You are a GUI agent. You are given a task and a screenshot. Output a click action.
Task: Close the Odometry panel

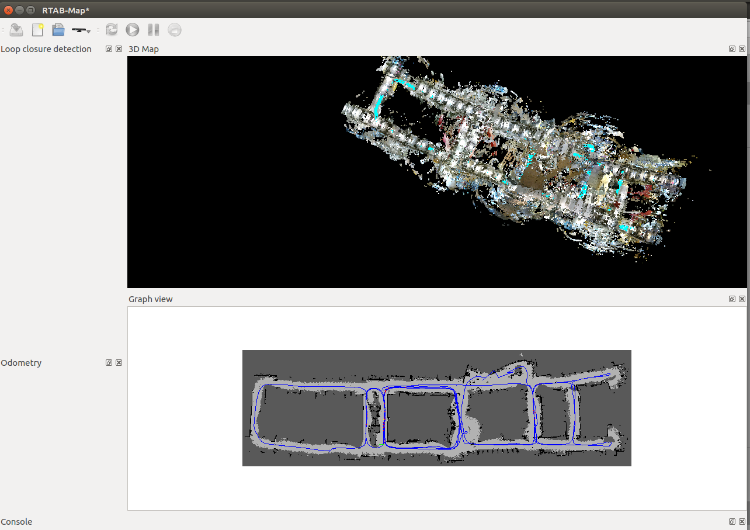pos(119,363)
